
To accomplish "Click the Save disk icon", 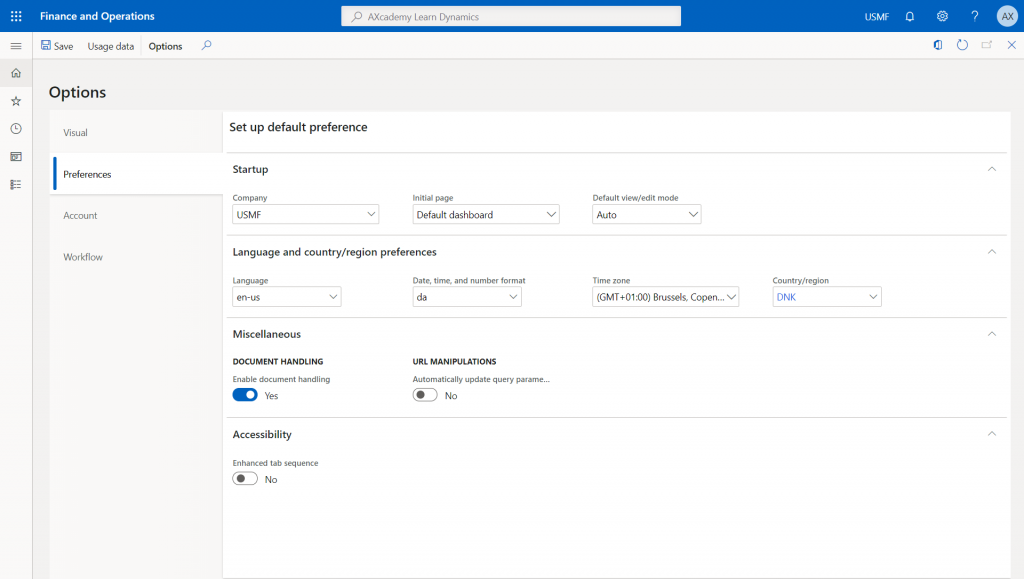I will coord(46,45).
